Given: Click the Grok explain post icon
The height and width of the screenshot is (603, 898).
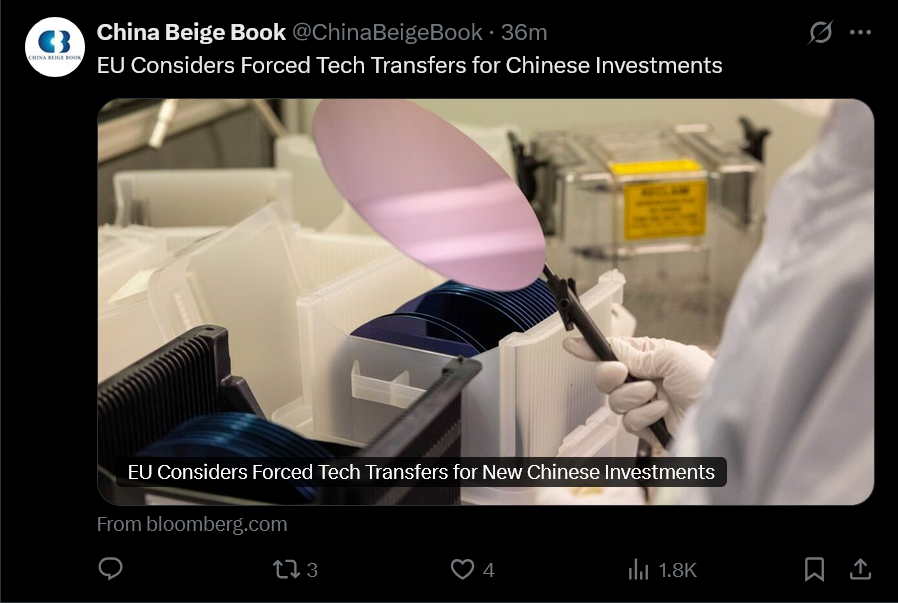Looking at the screenshot, I should (x=820, y=32).
